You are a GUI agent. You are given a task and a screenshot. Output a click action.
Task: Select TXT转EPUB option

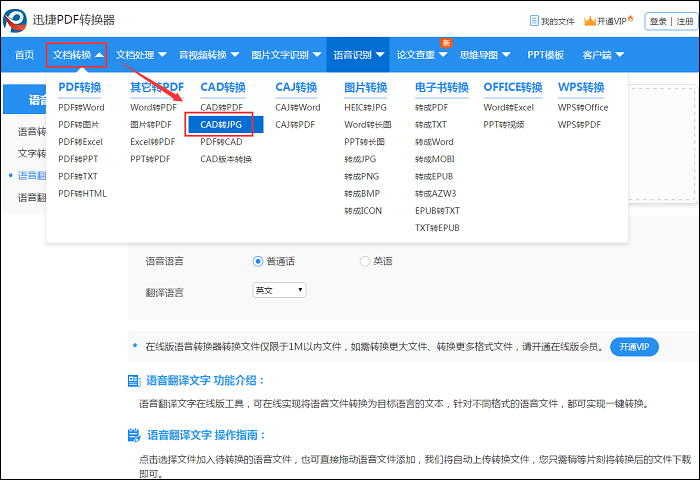437,228
